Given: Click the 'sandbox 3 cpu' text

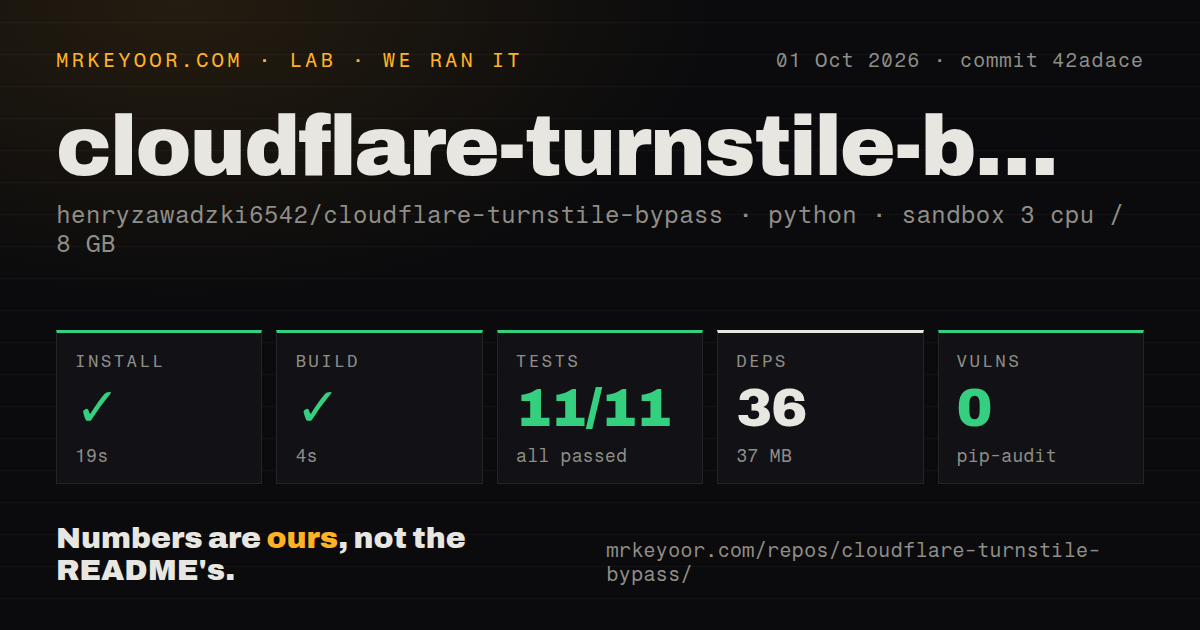Looking at the screenshot, I should [x=998, y=216].
